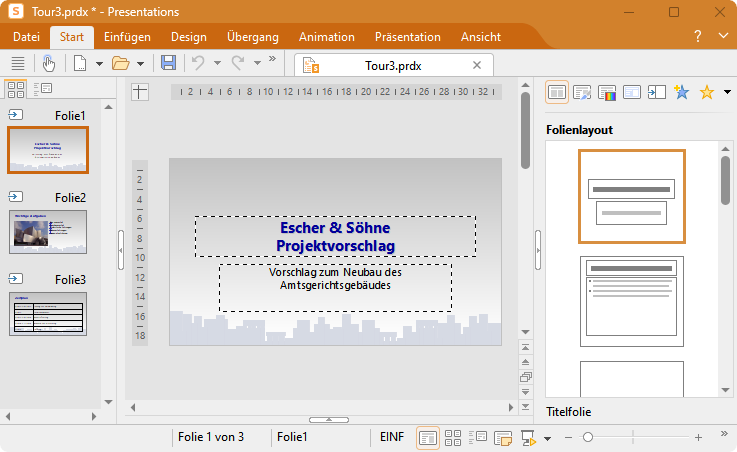Select the Tour3.prdx document tab
This screenshot has height=452, width=737.
(394, 65)
